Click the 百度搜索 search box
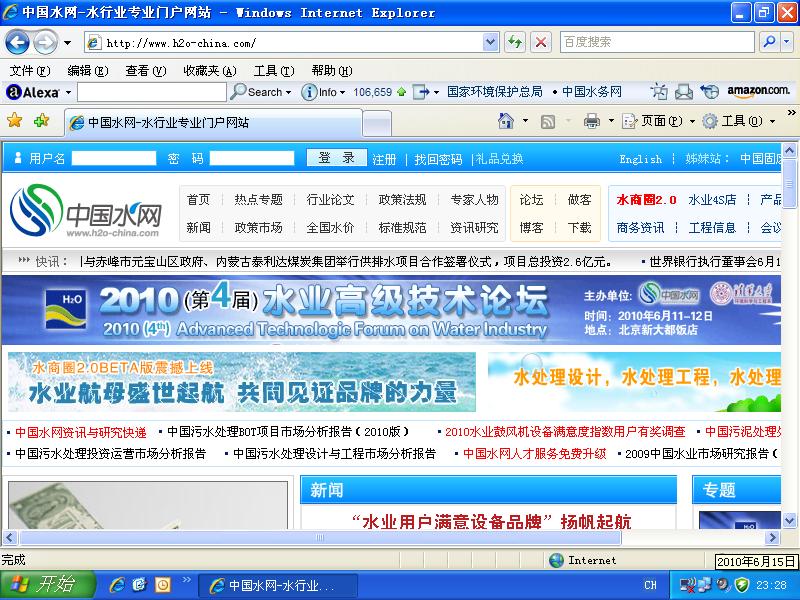 click(657, 42)
